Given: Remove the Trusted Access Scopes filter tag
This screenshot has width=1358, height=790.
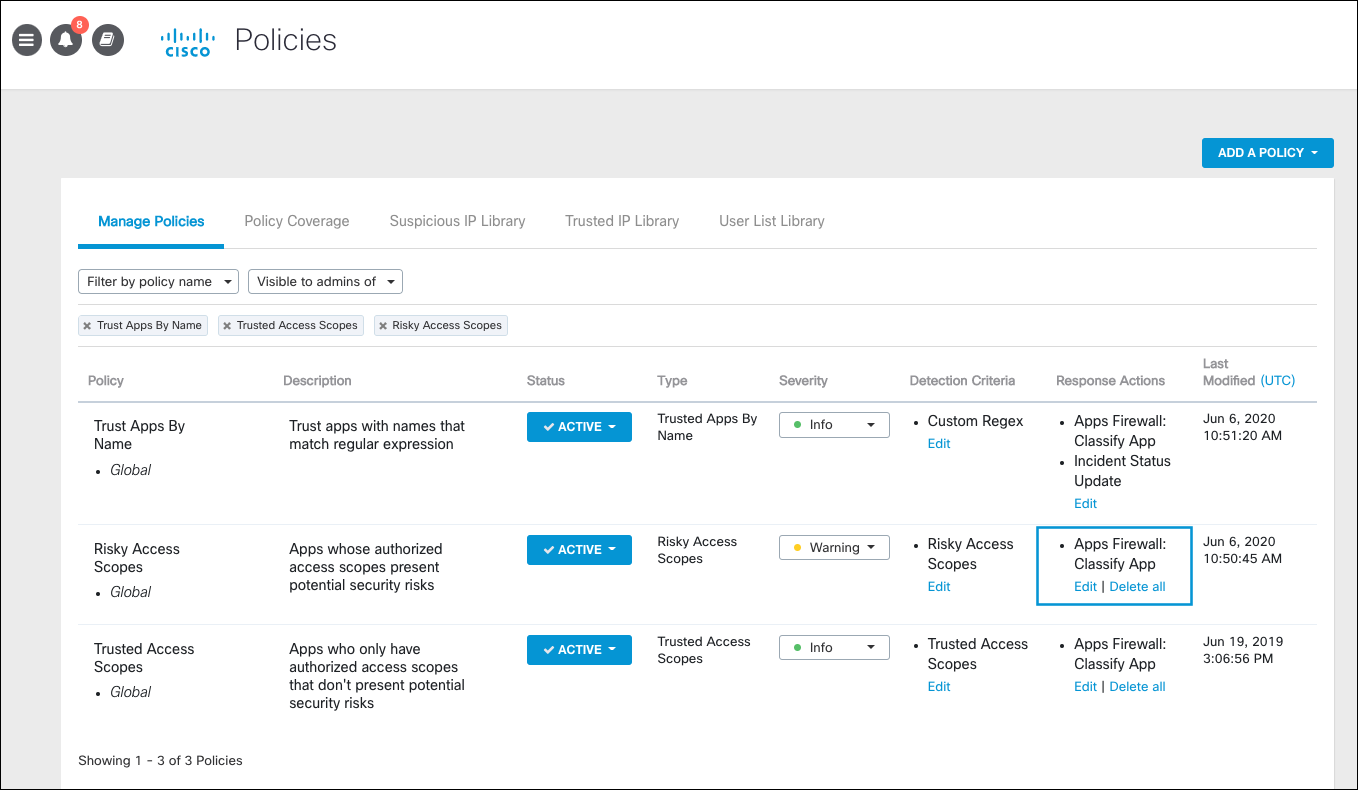Looking at the screenshot, I should tap(227, 325).
